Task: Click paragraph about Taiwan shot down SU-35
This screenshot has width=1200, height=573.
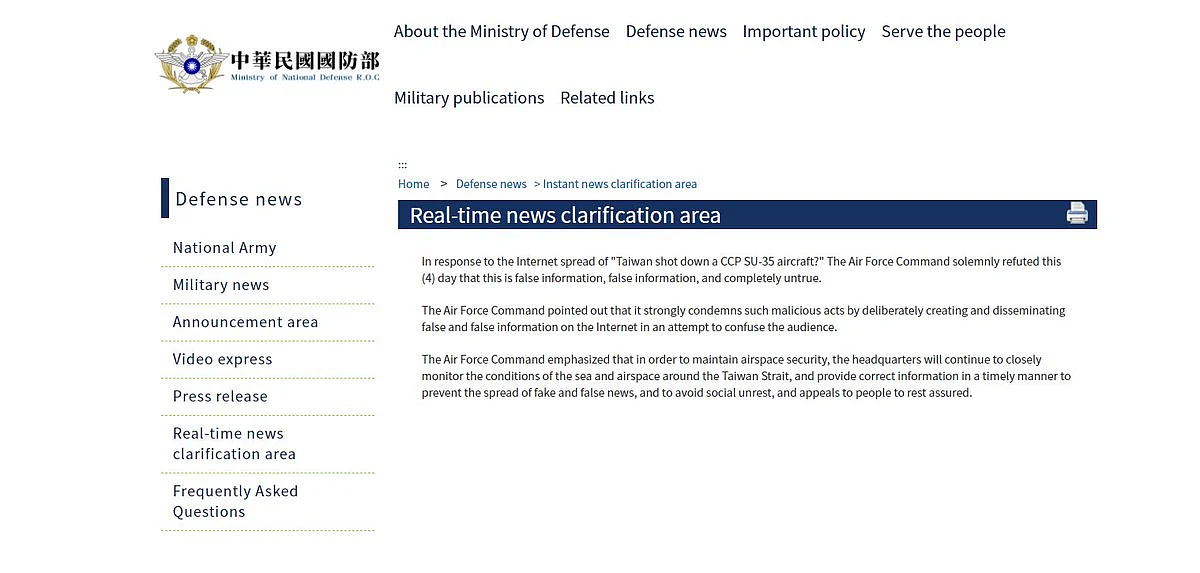Action: pyautogui.click(x=741, y=270)
